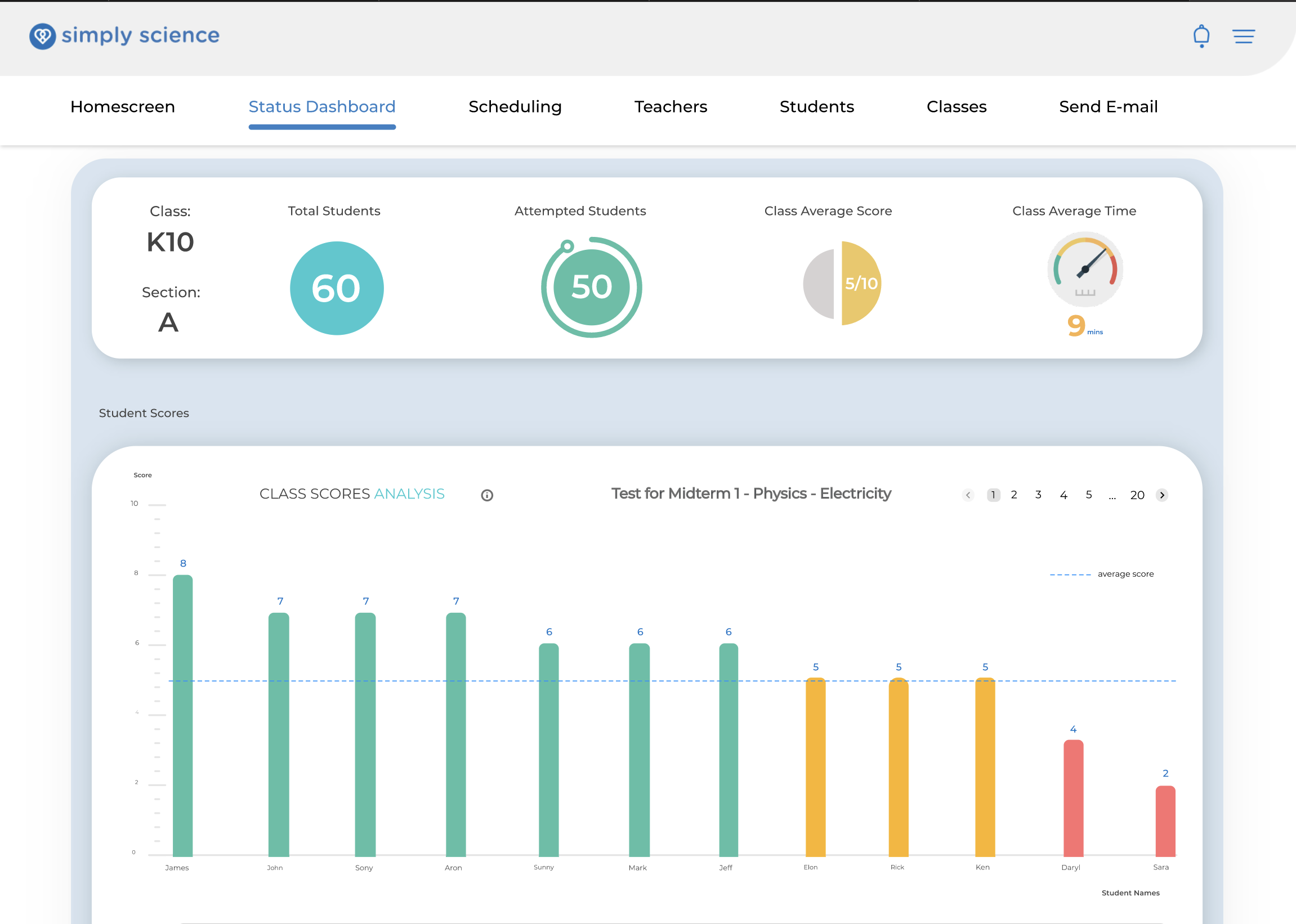Select the Status Dashboard tab
Viewport: 1296px width, 924px height.
coord(321,107)
